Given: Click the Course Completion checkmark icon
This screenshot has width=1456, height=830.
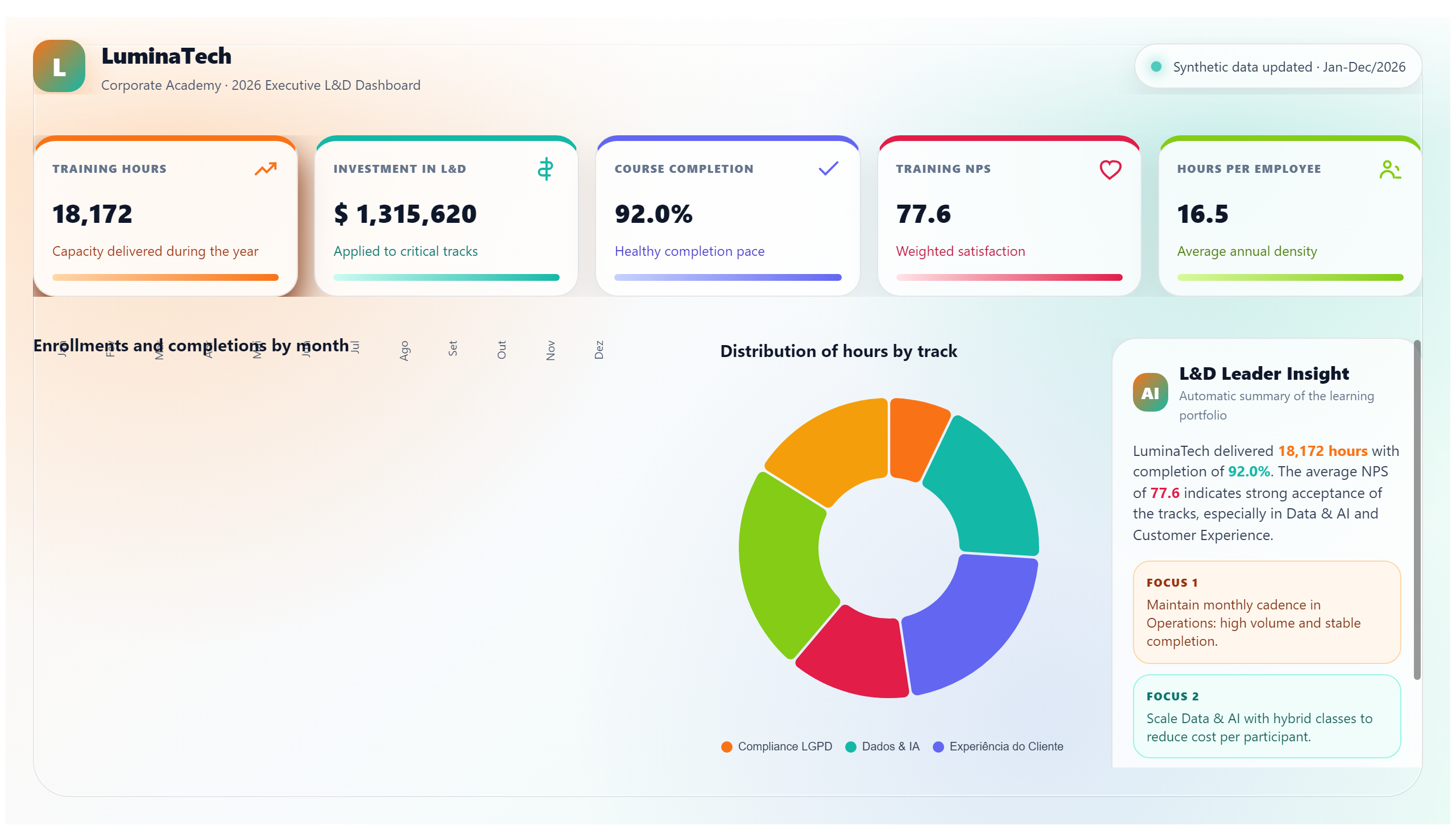Looking at the screenshot, I should (828, 168).
